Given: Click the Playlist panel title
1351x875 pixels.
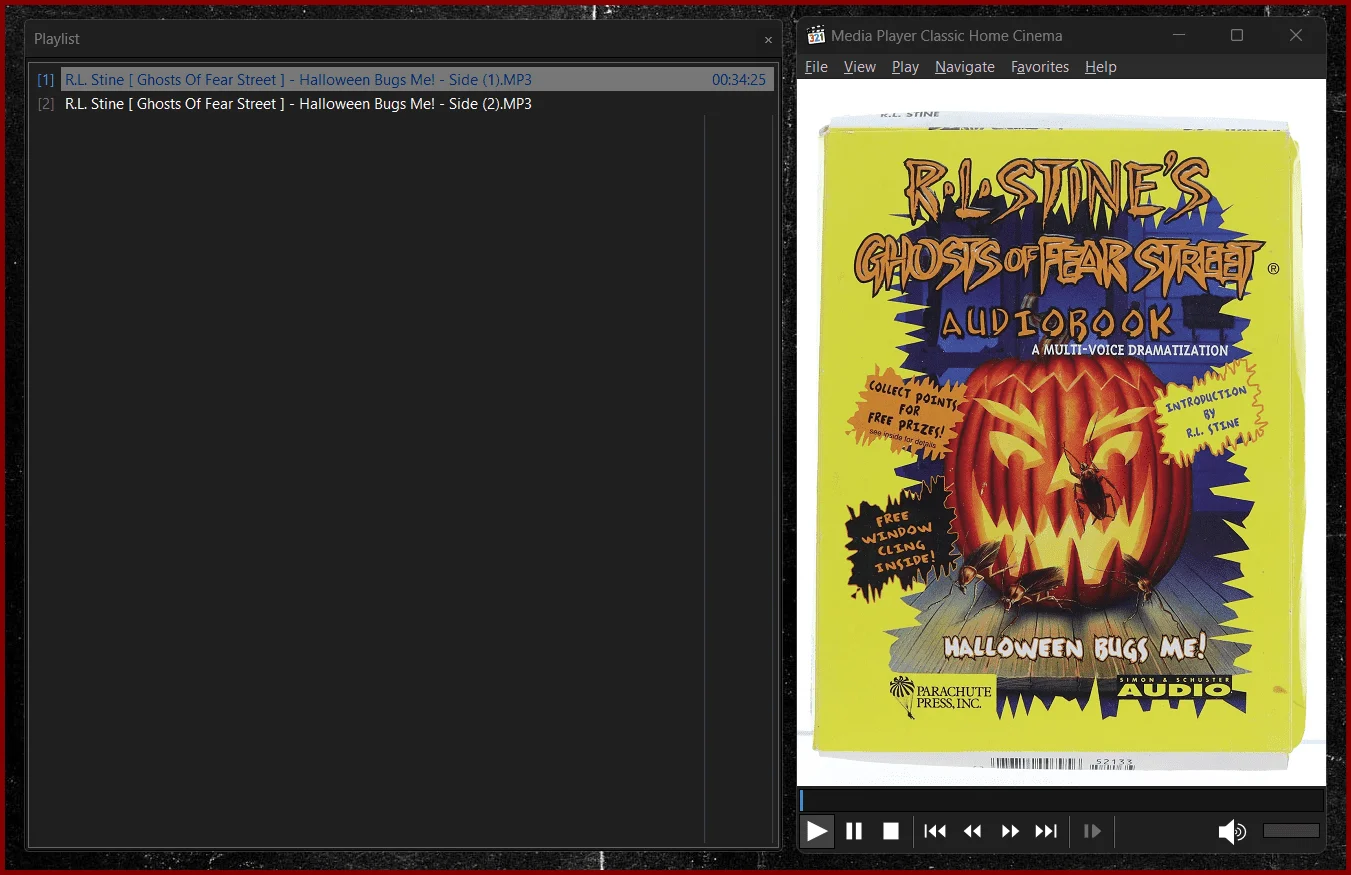Looking at the screenshot, I should pyautogui.click(x=57, y=39).
